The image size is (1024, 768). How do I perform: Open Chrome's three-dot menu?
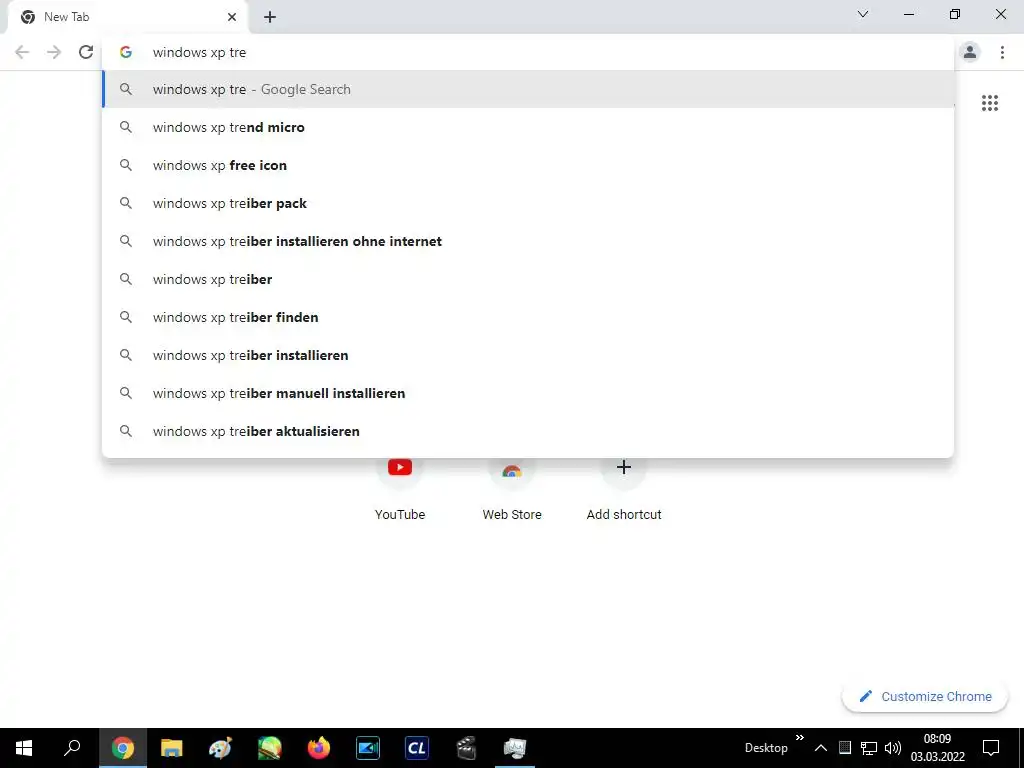1002,52
